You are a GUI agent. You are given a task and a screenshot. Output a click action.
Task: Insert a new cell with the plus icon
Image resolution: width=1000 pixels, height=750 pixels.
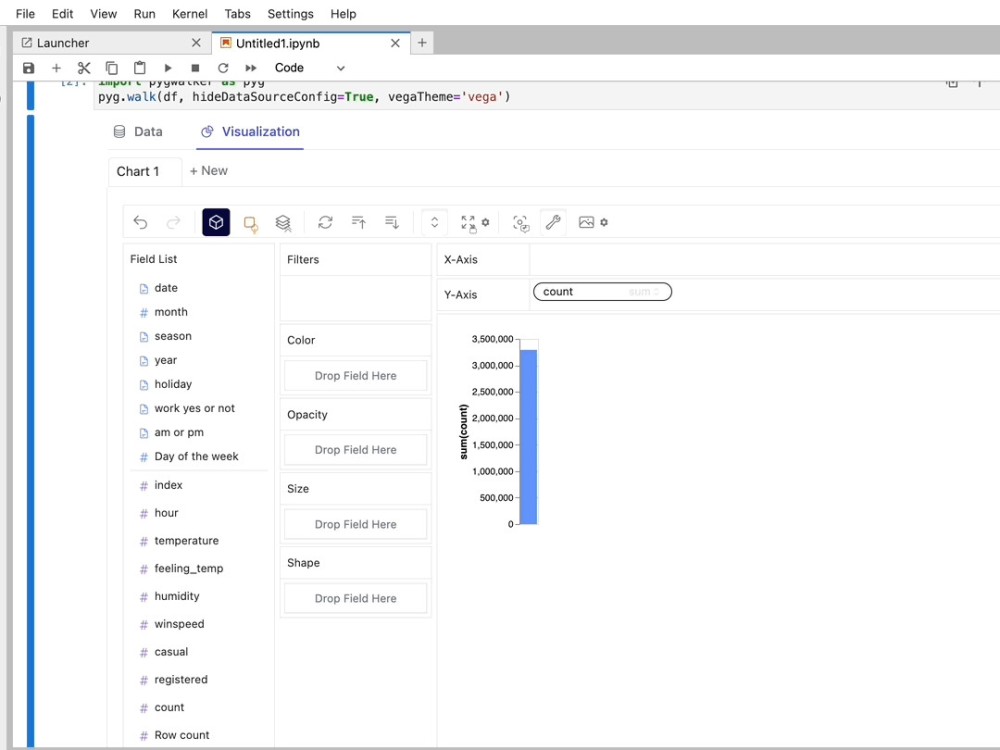[56, 68]
